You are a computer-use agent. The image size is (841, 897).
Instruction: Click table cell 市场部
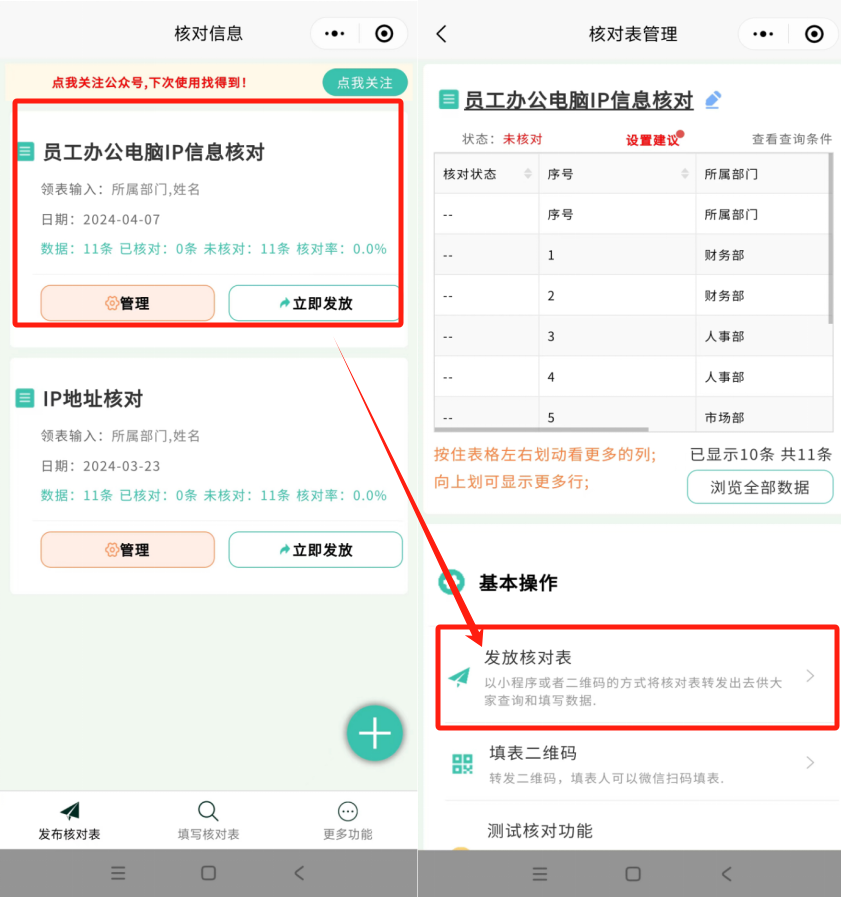pos(724,418)
